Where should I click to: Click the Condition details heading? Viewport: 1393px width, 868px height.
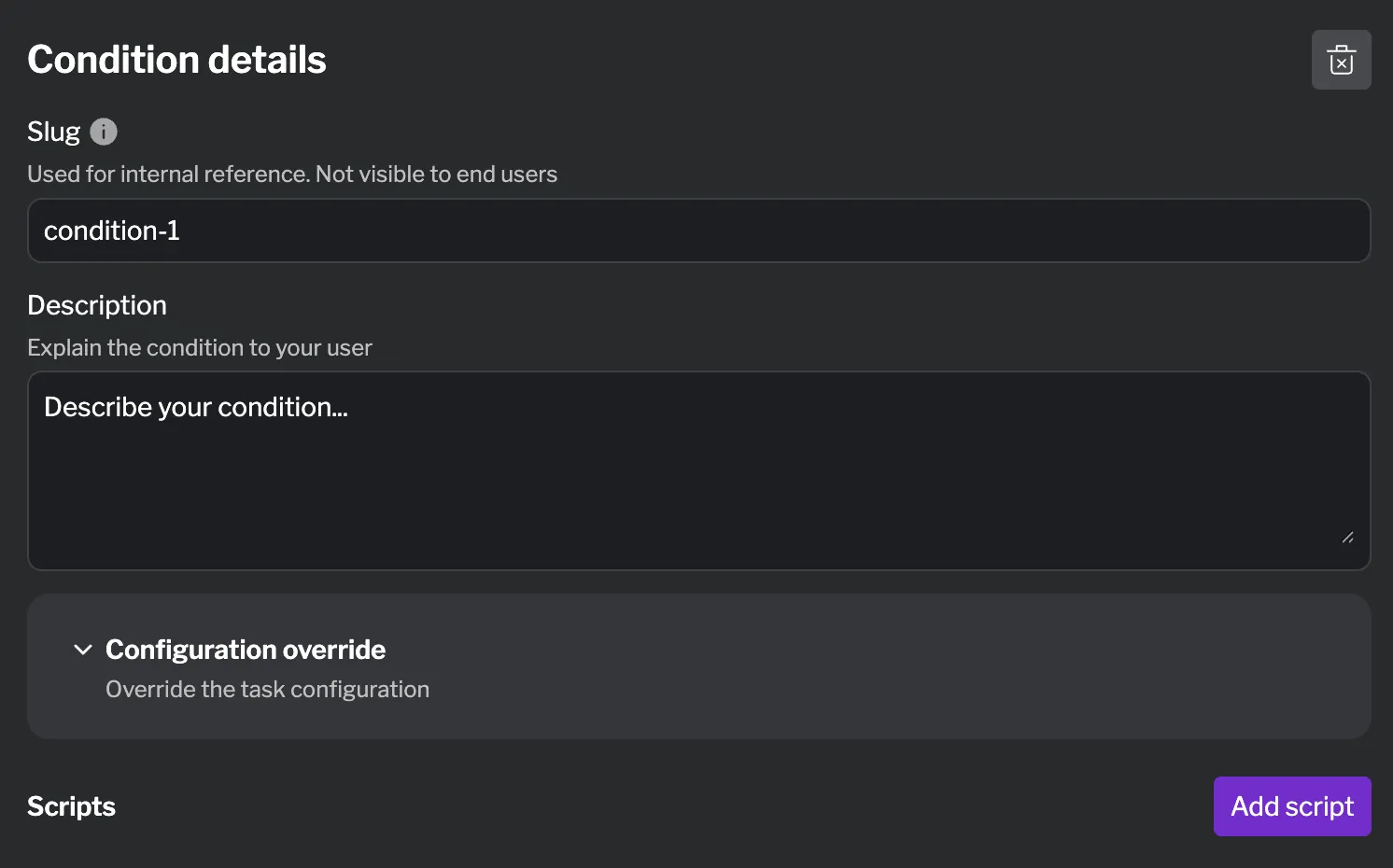[x=176, y=60]
